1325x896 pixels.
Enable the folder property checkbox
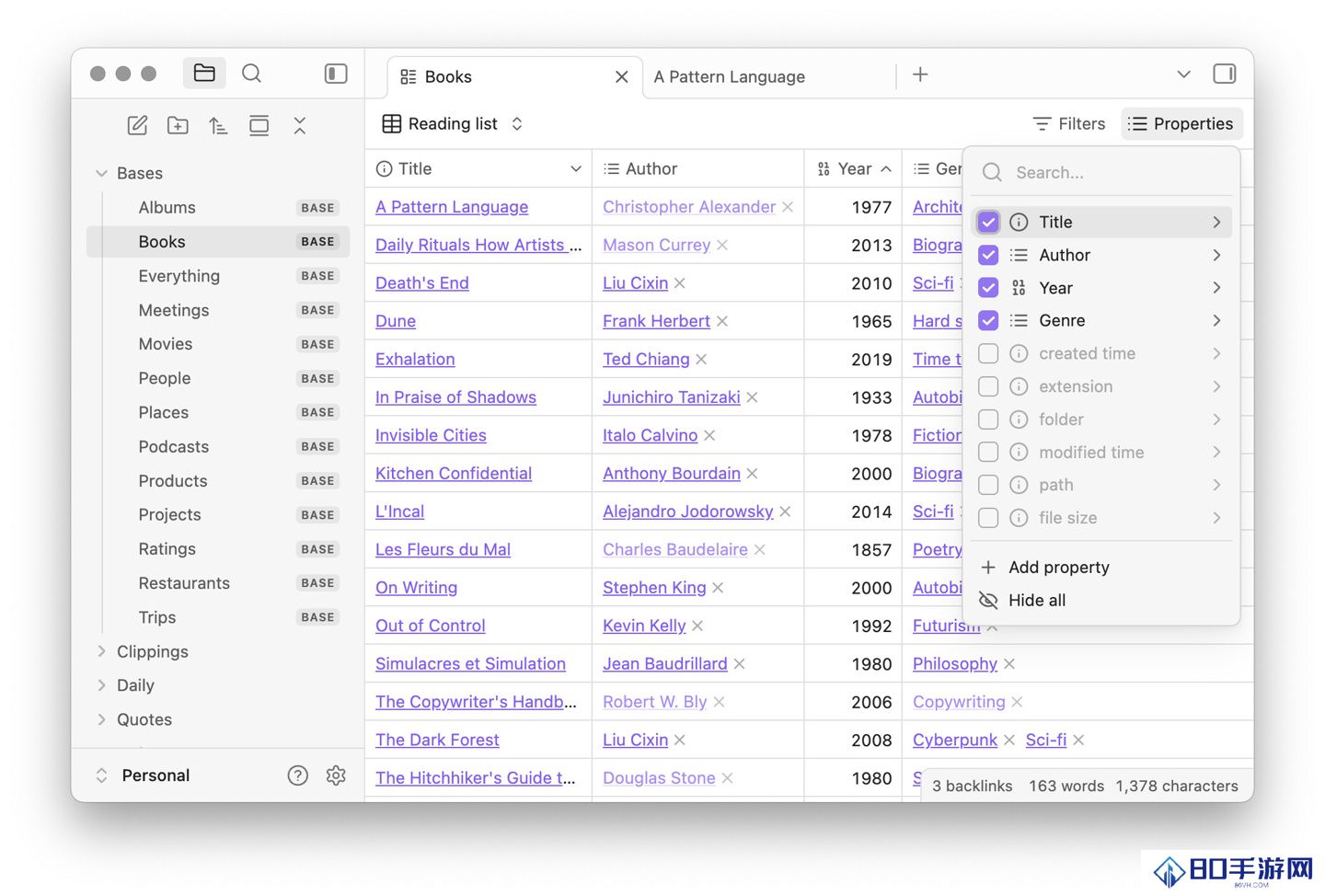pyautogui.click(x=988, y=419)
